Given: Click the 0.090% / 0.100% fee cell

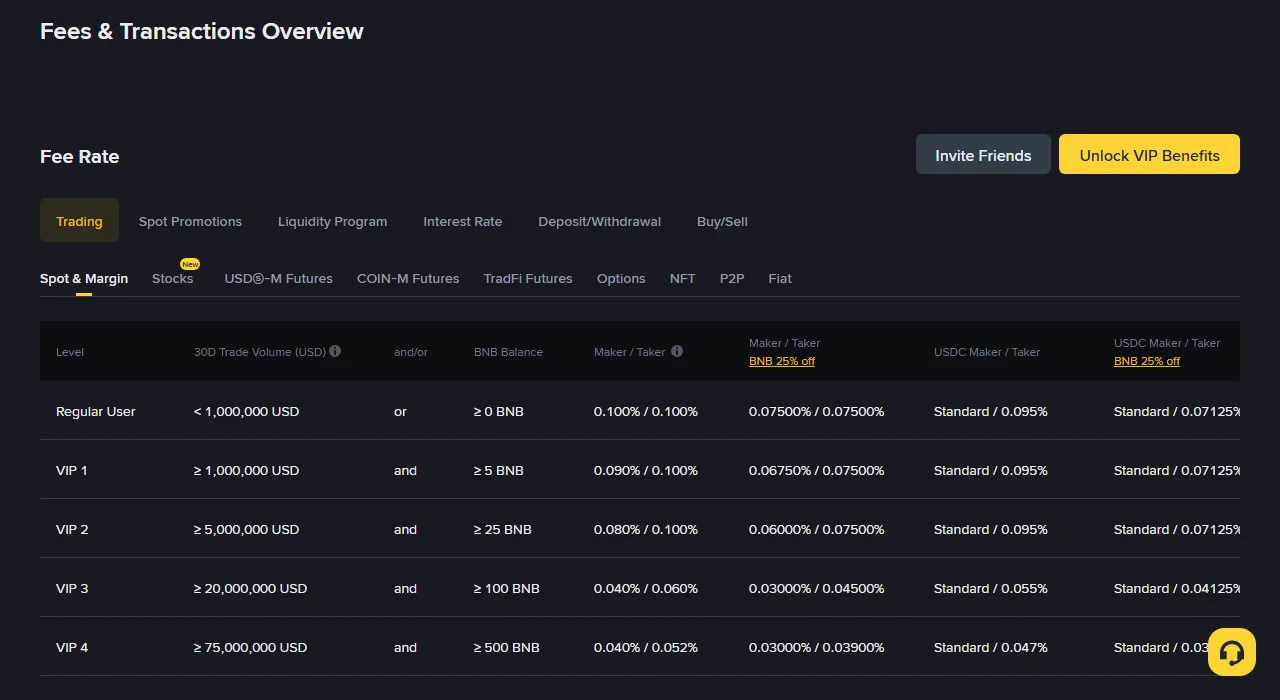Looking at the screenshot, I should pyautogui.click(x=646, y=470).
